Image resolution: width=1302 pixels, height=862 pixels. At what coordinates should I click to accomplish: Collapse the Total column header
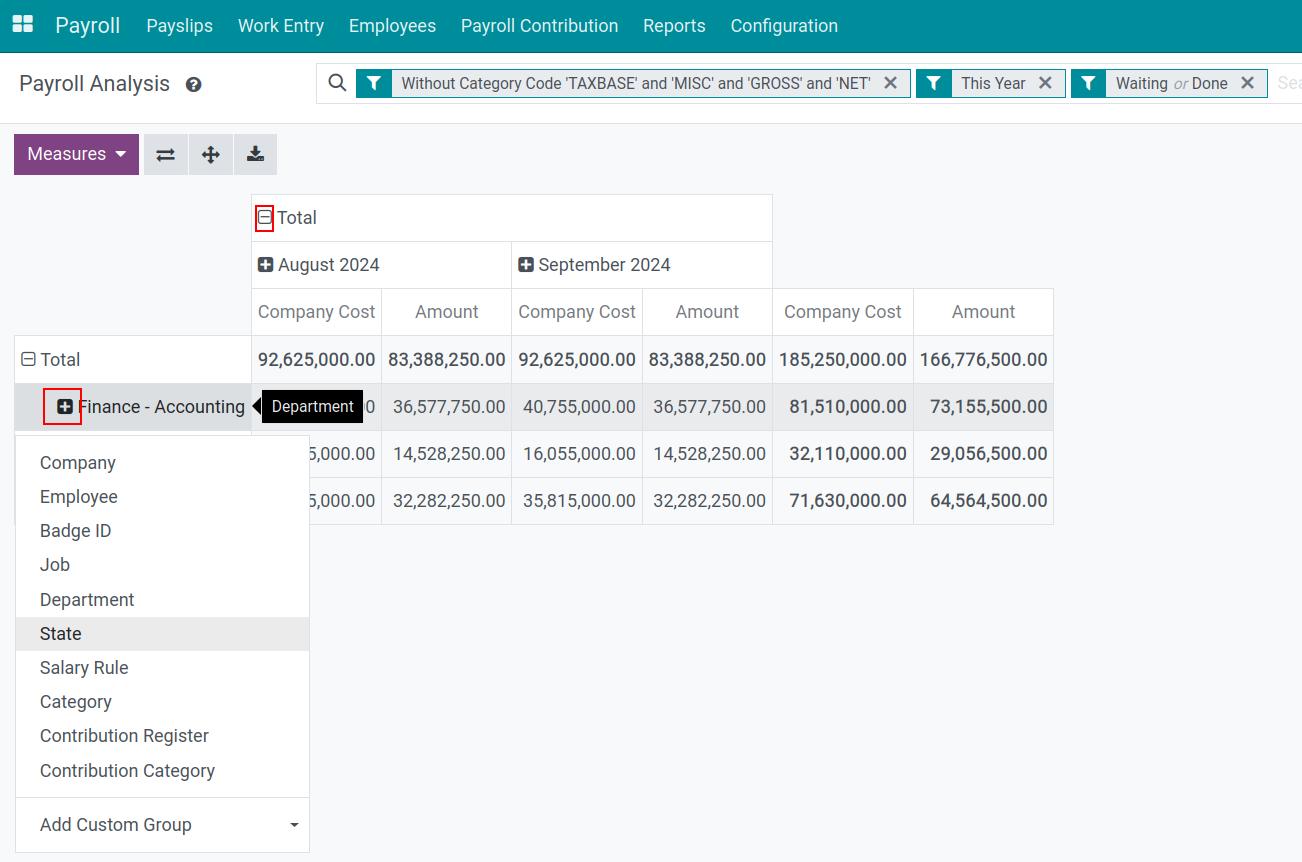click(265, 217)
